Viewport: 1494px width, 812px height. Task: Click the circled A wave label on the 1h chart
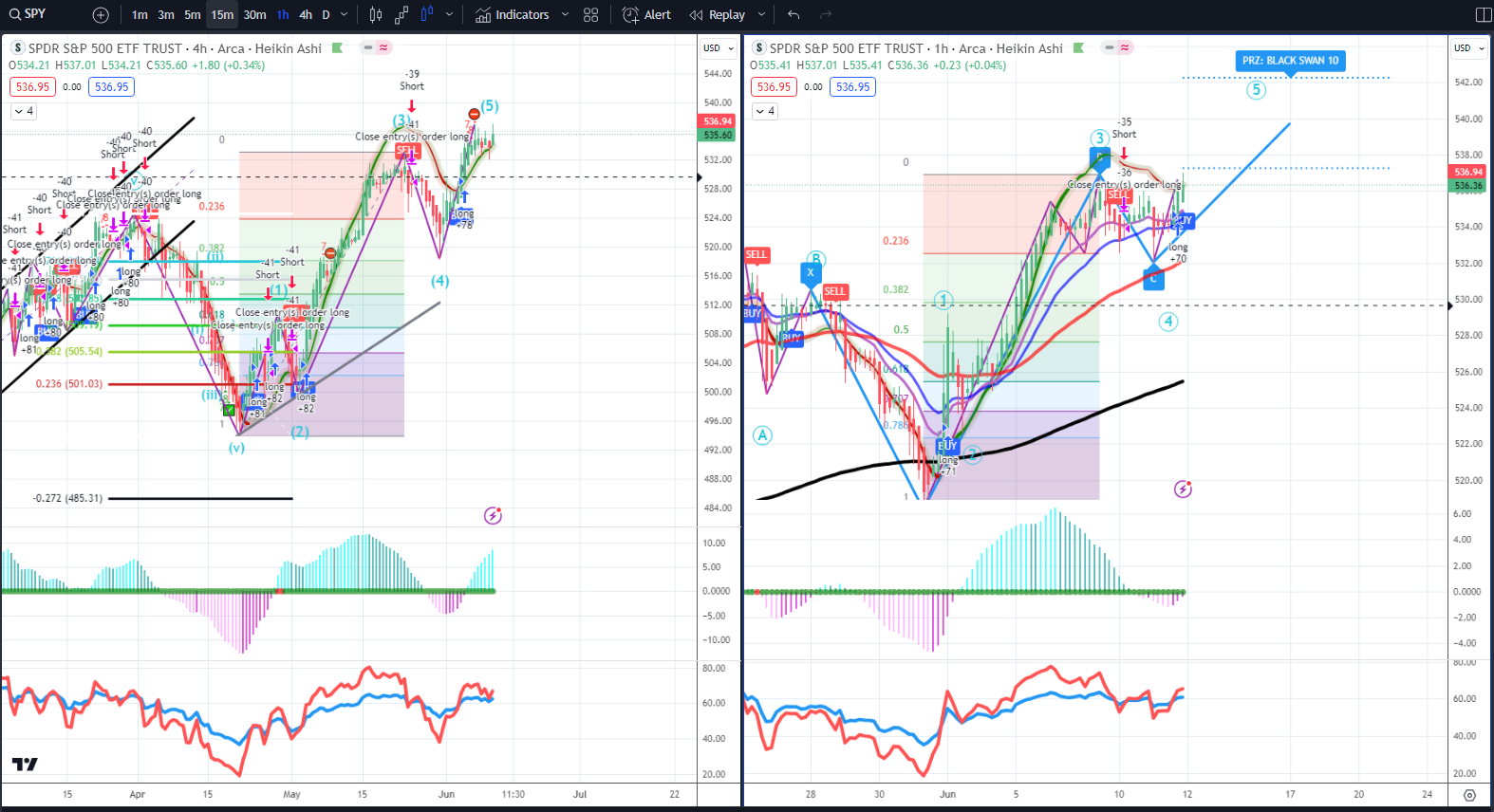click(x=762, y=435)
